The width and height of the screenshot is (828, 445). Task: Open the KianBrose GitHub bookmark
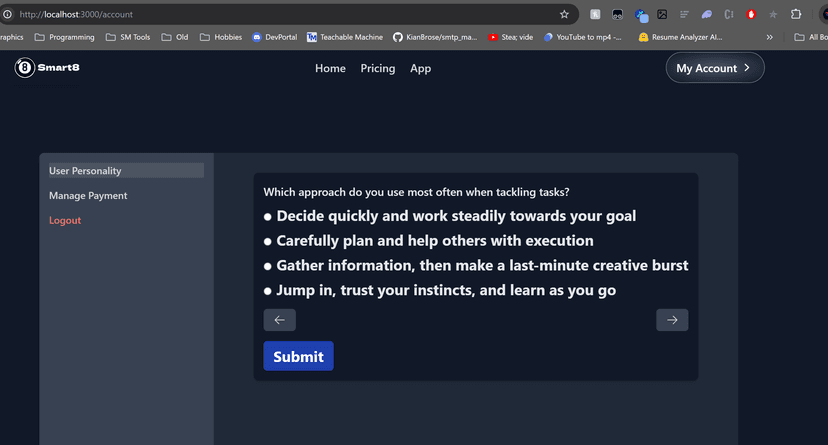coord(435,37)
